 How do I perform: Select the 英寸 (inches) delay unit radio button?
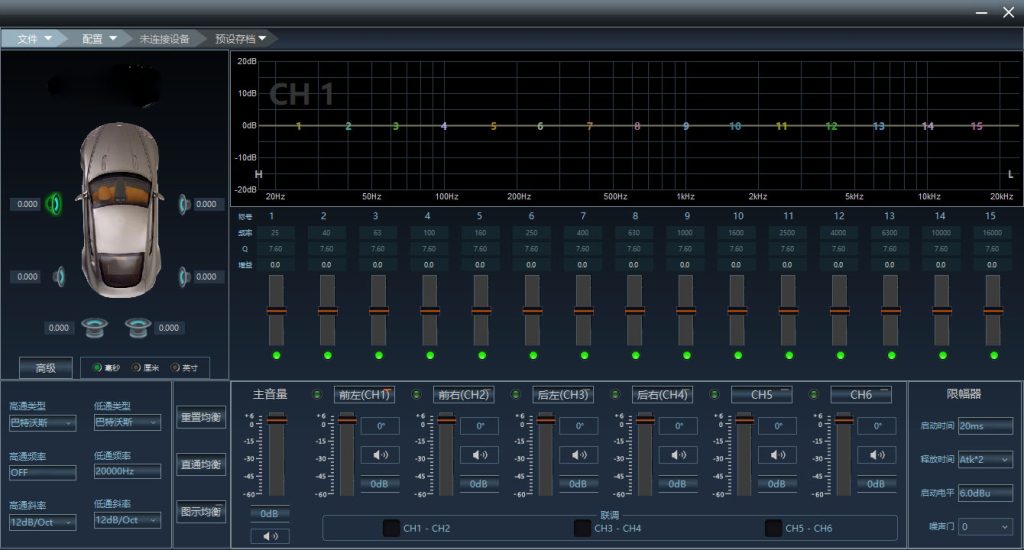[174, 368]
